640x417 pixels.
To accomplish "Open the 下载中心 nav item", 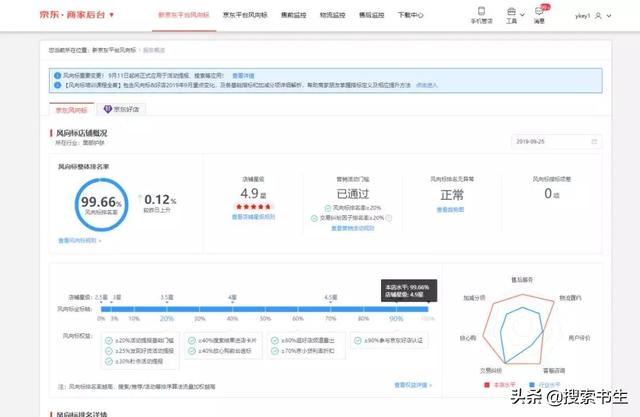I will click(x=411, y=15).
